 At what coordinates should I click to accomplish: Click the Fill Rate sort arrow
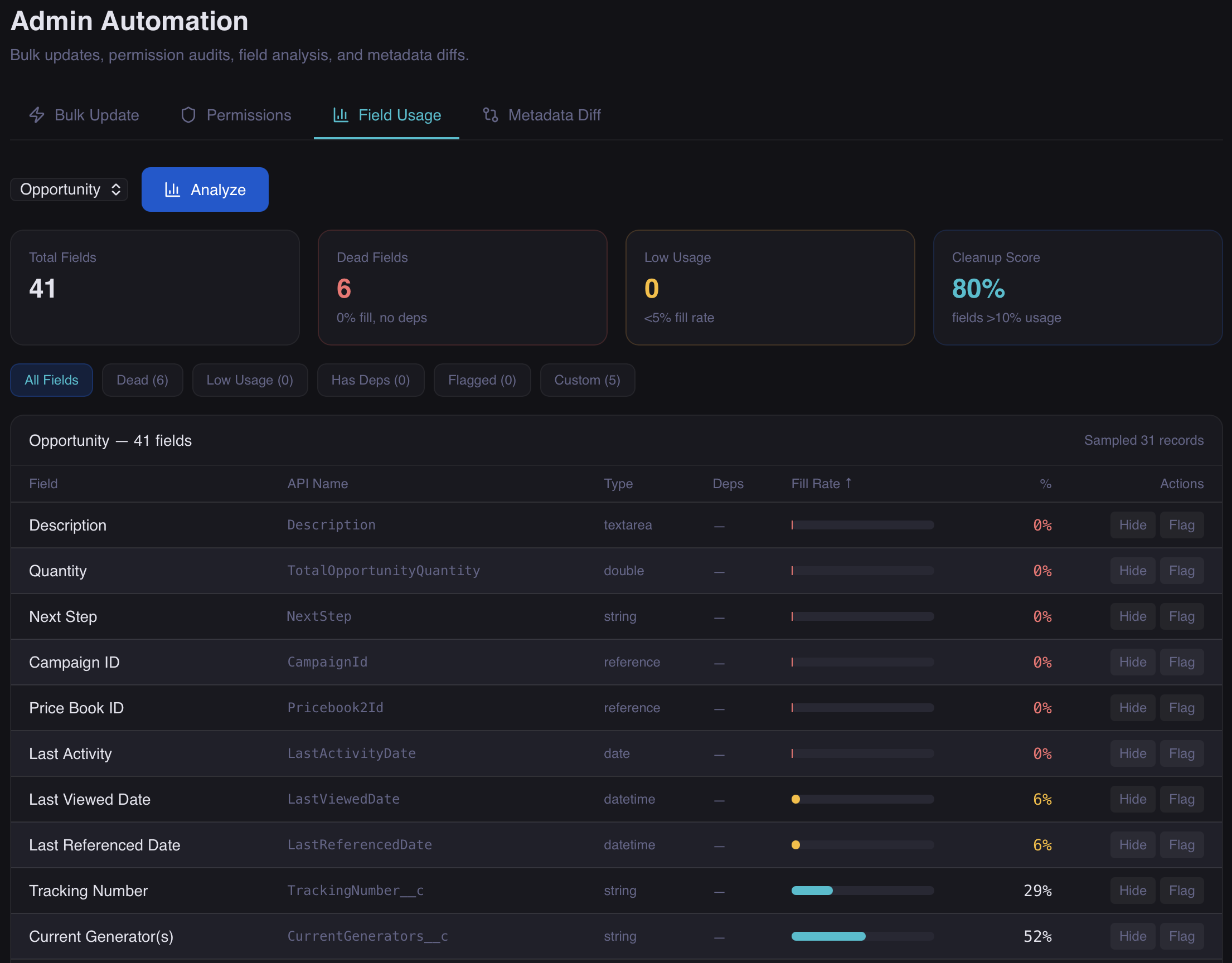pos(848,483)
